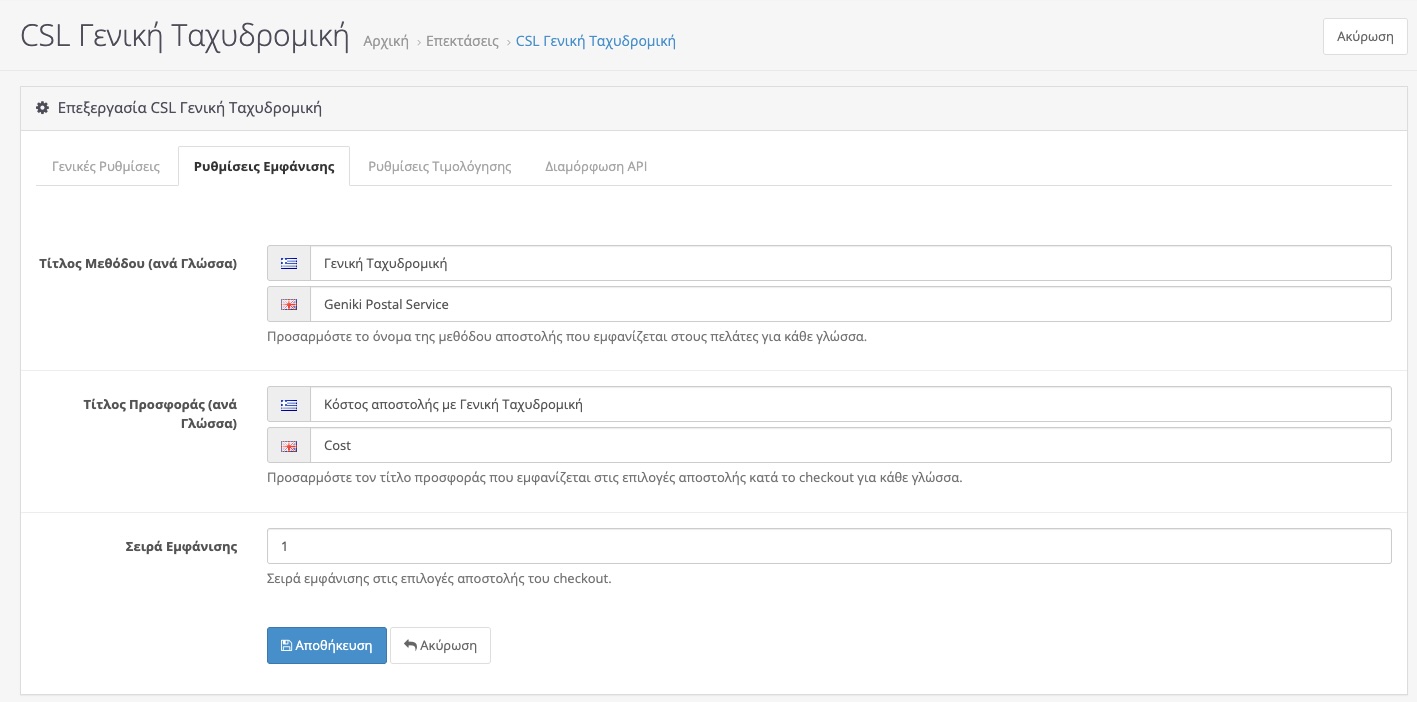Click the Τίτλος Προσφοράς (ανά Γλώσσα) label
This screenshot has width=1417, height=702.
tap(160, 414)
